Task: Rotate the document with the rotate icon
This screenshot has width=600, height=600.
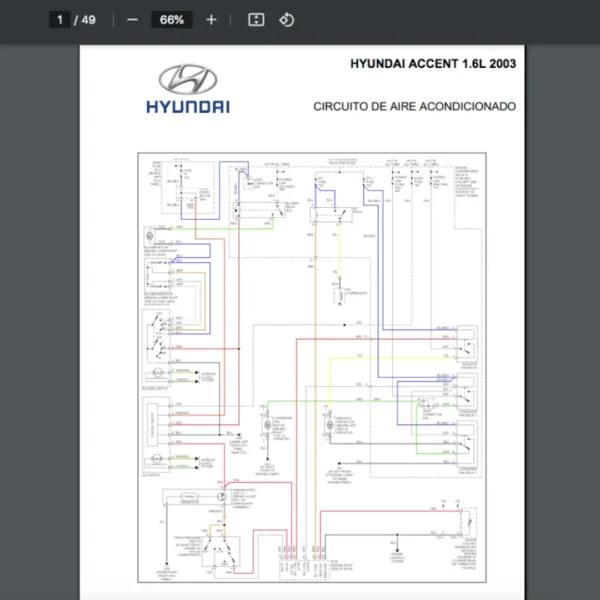Action: (x=286, y=20)
